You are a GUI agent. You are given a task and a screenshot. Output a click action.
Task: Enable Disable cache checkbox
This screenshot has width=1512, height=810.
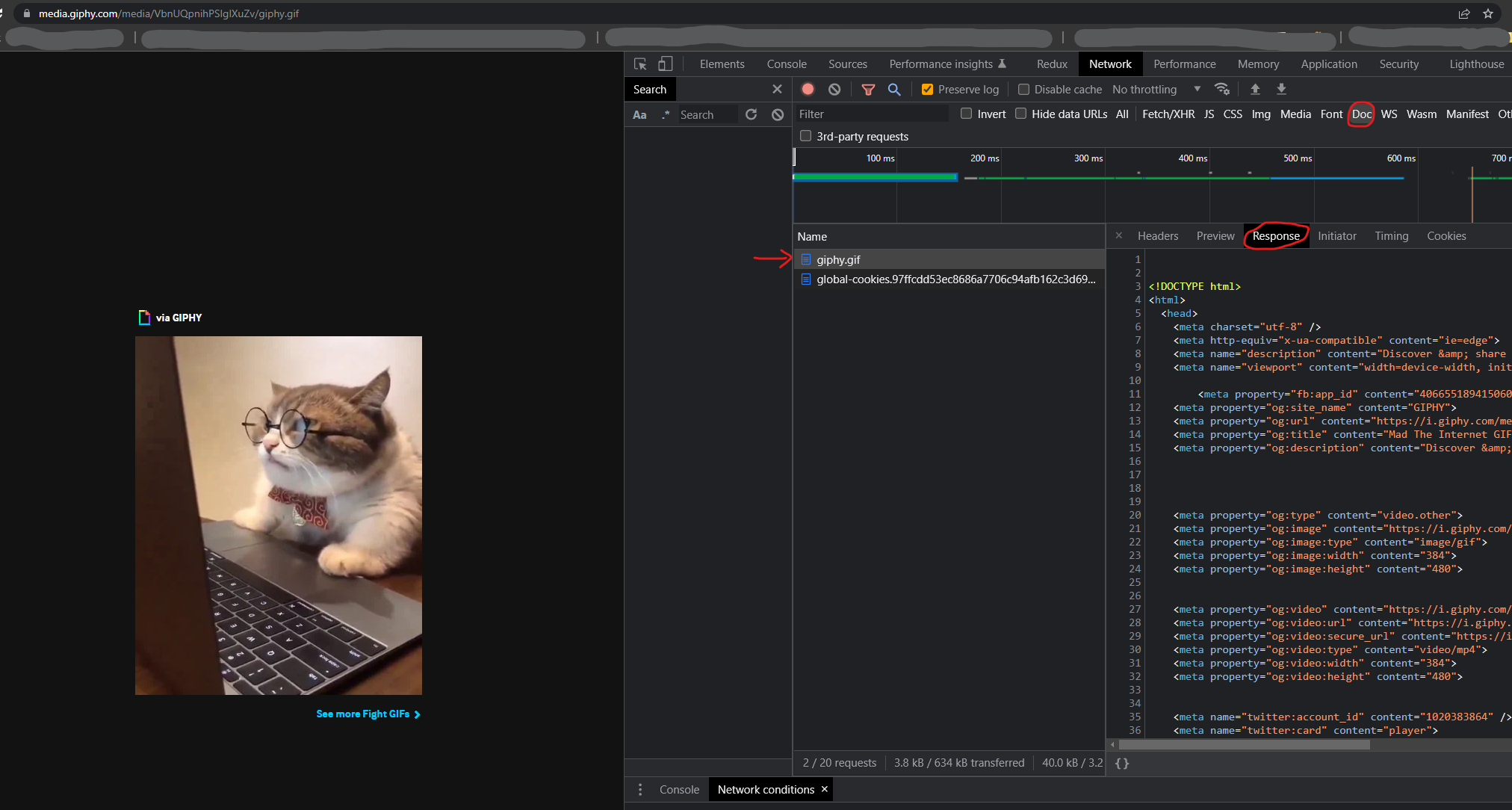pos(1023,89)
